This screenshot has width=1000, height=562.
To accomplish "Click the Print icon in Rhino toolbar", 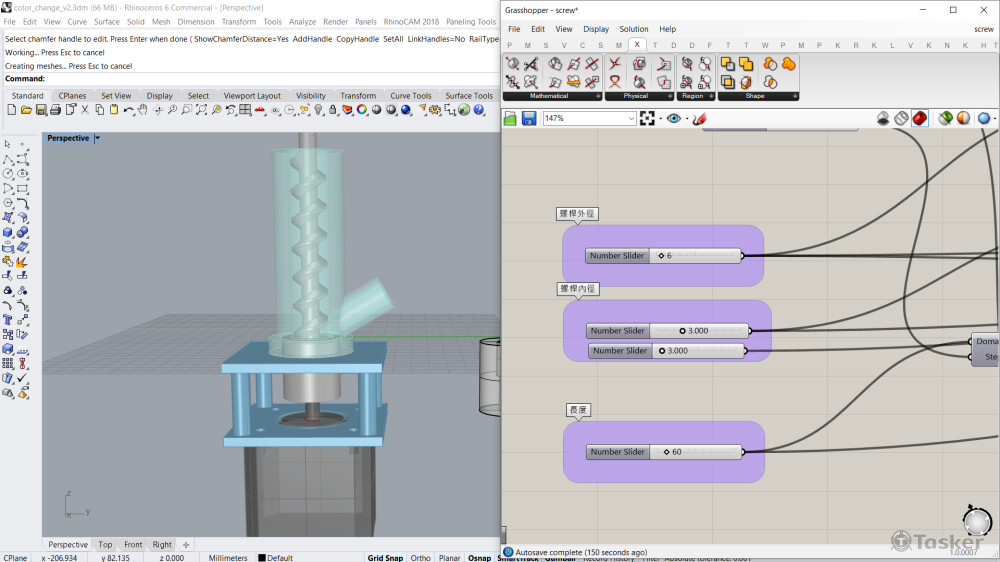I will click(56, 110).
